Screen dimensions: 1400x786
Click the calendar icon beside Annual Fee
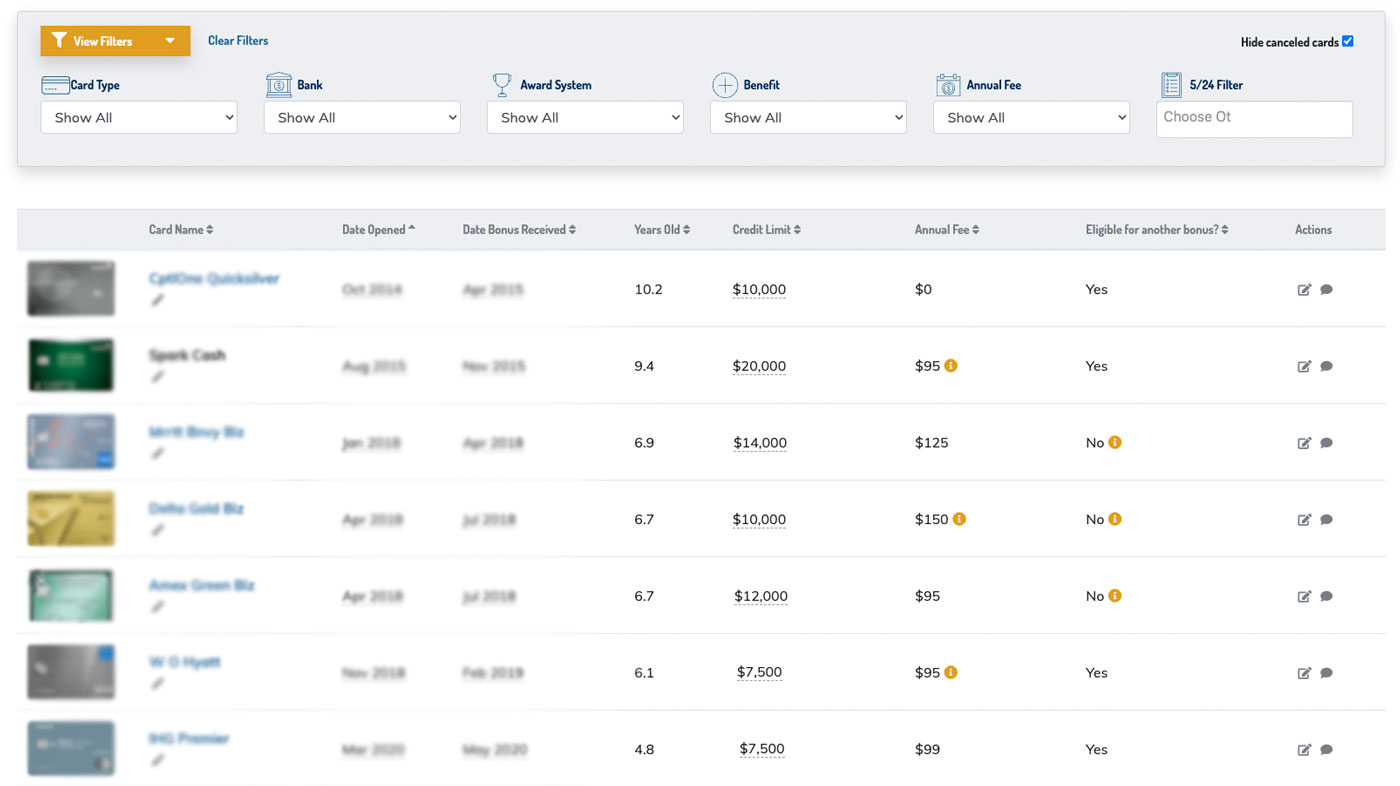[x=946, y=84]
